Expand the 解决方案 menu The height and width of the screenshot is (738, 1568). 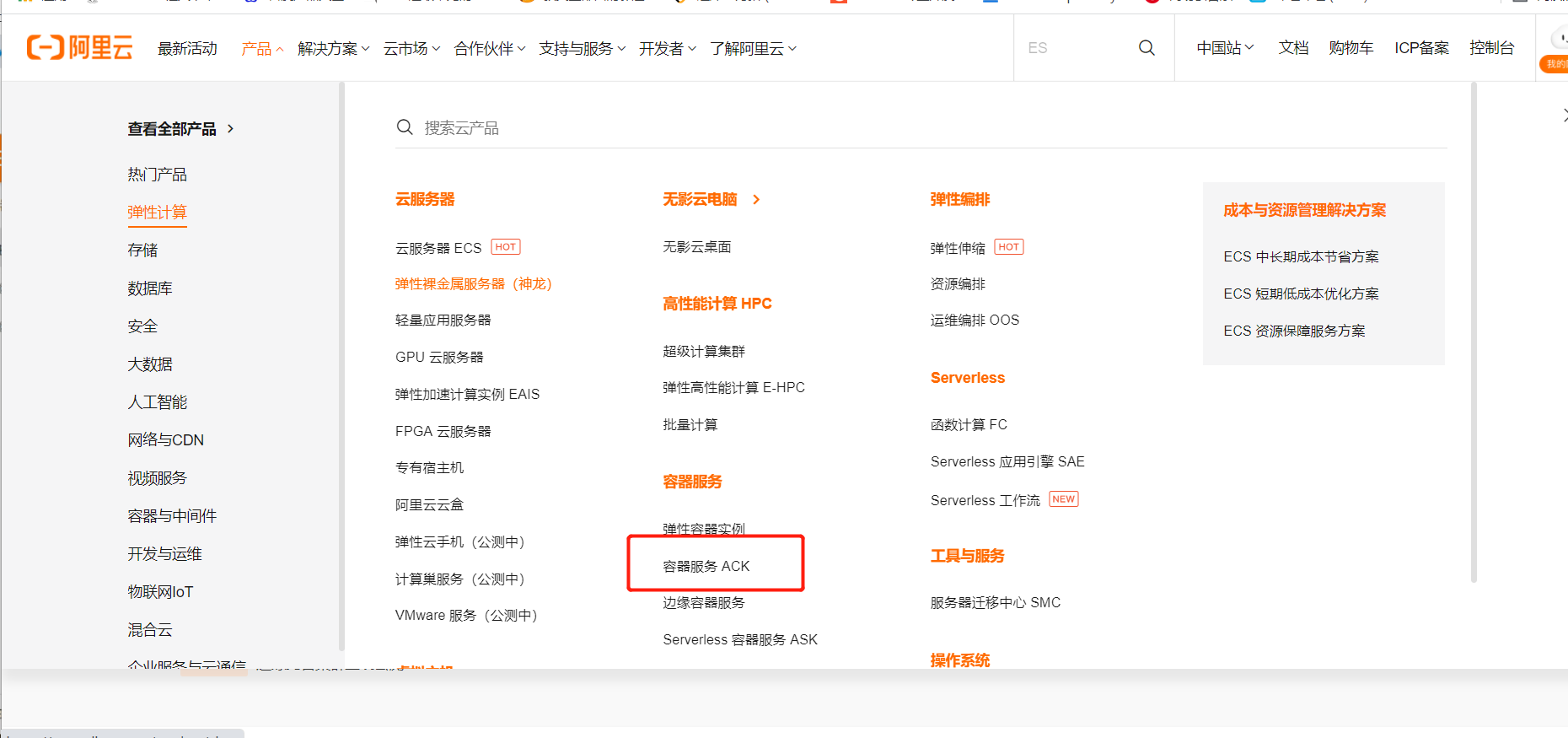tap(334, 49)
